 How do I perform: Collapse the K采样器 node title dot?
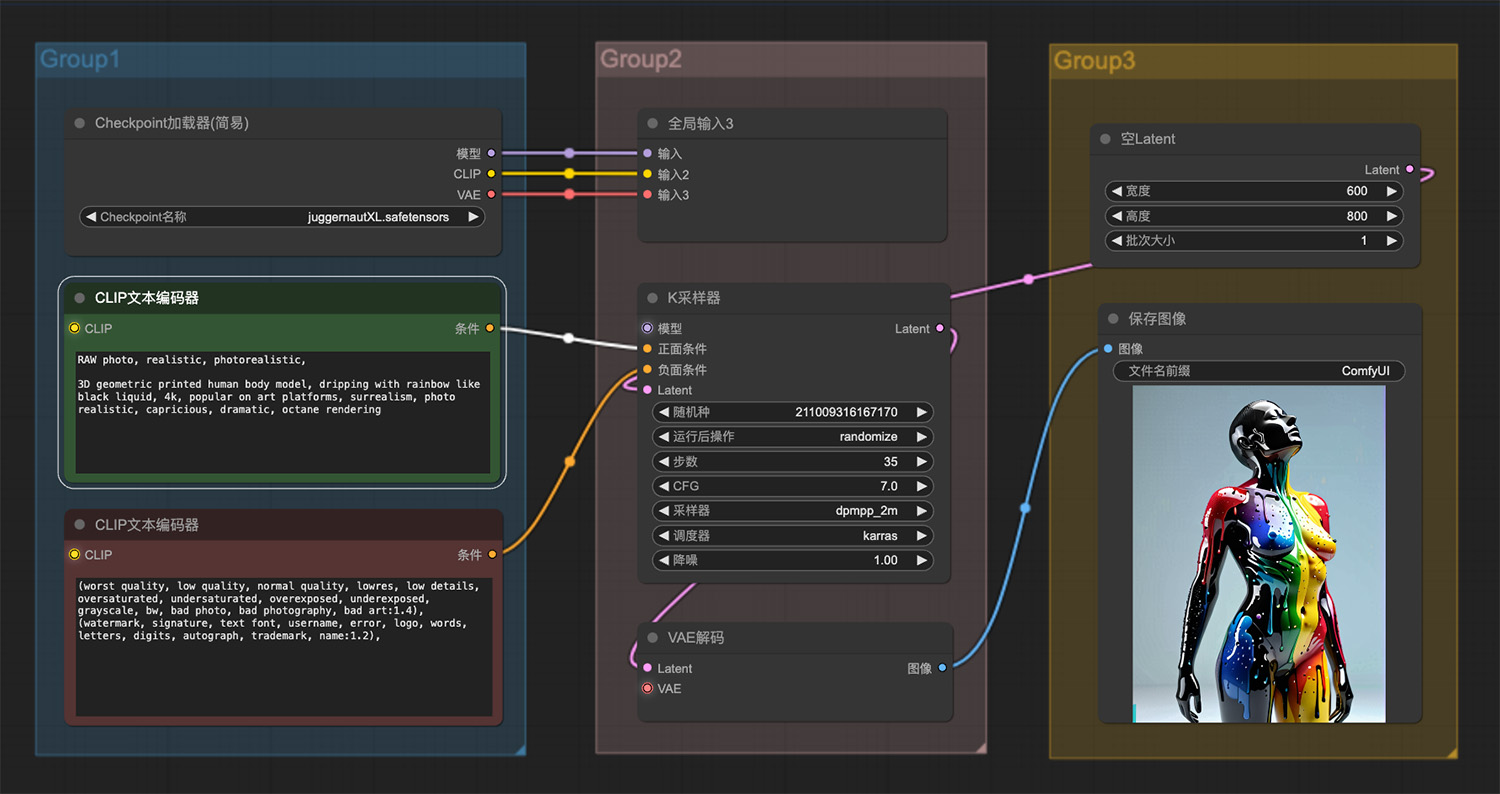(653, 298)
